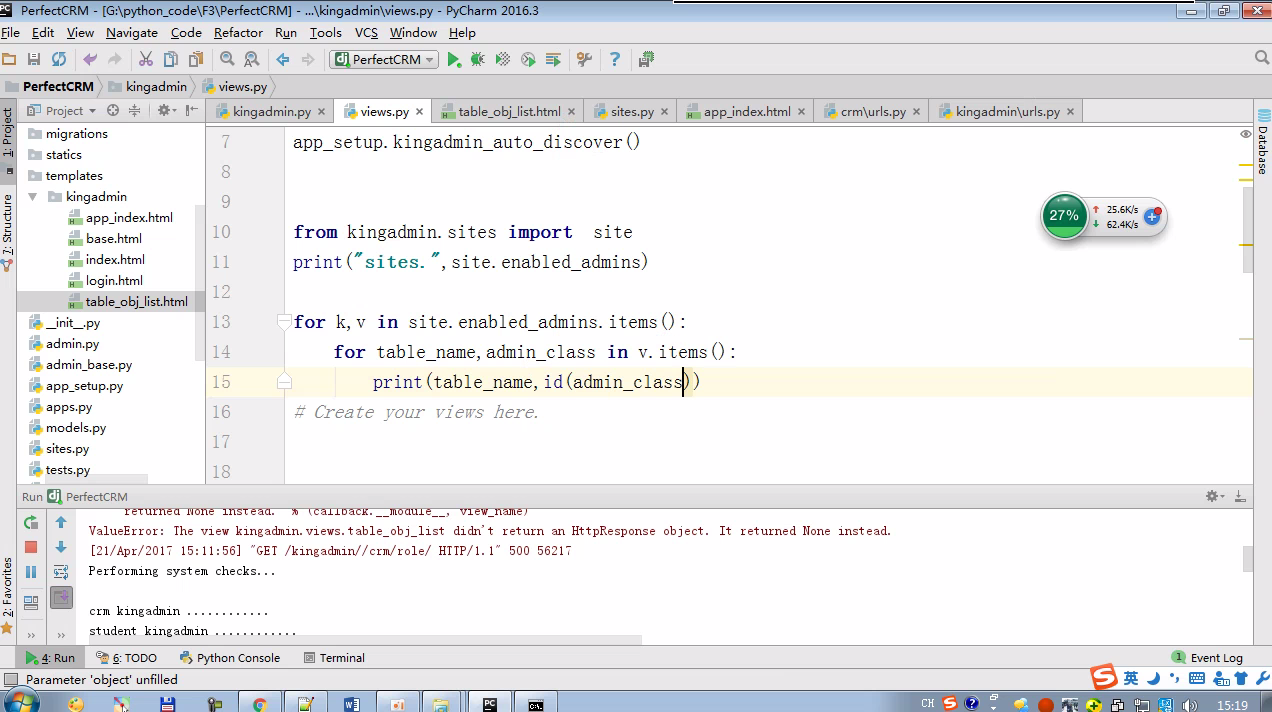1272x712 pixels.
Task: Open the Find magnifier icon in toolbar
Action: click(x=227, y=60)
